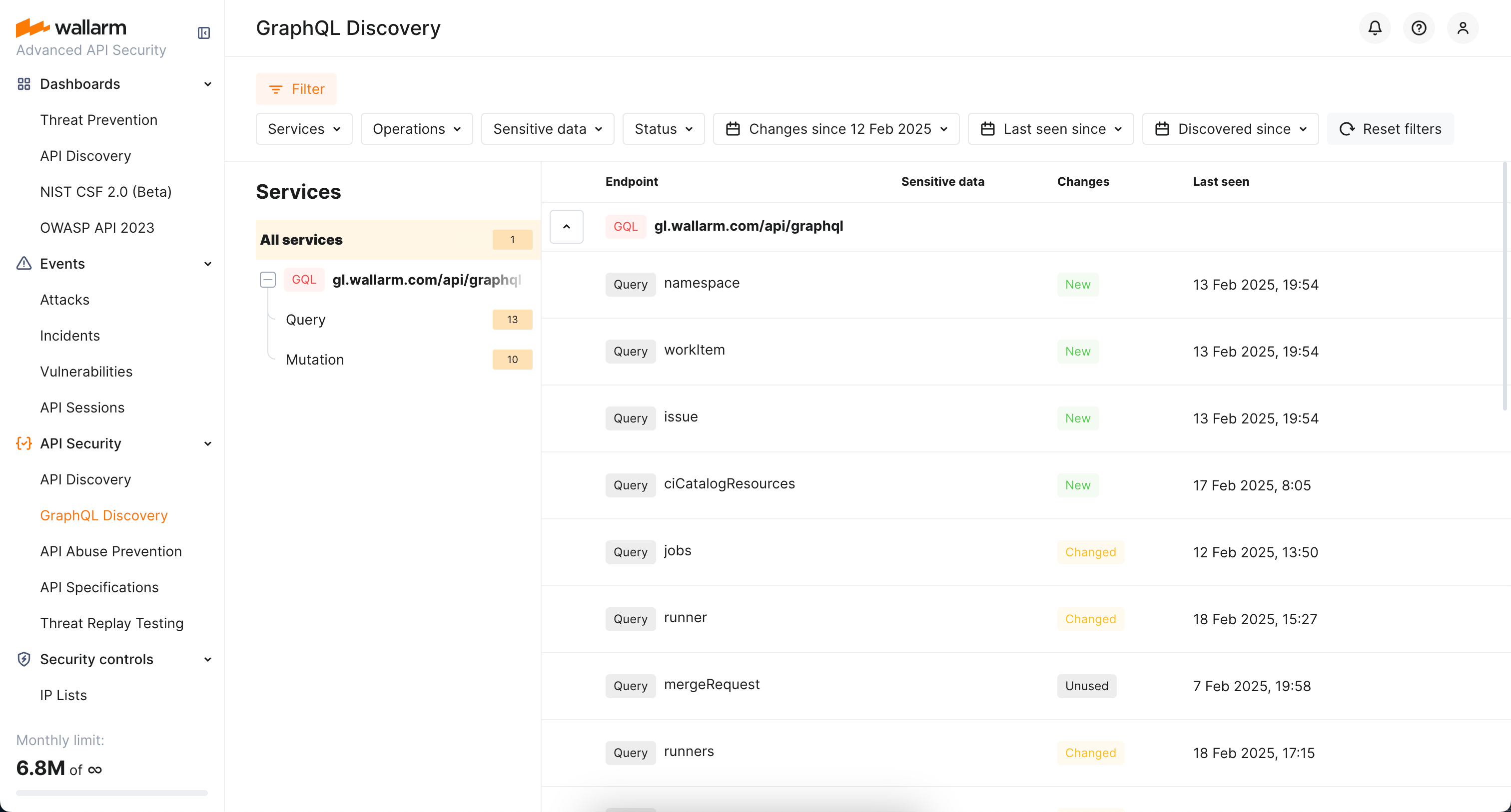Open the notifications bell
This screenshot has height=812, width=1511.
click(1374, 28)
